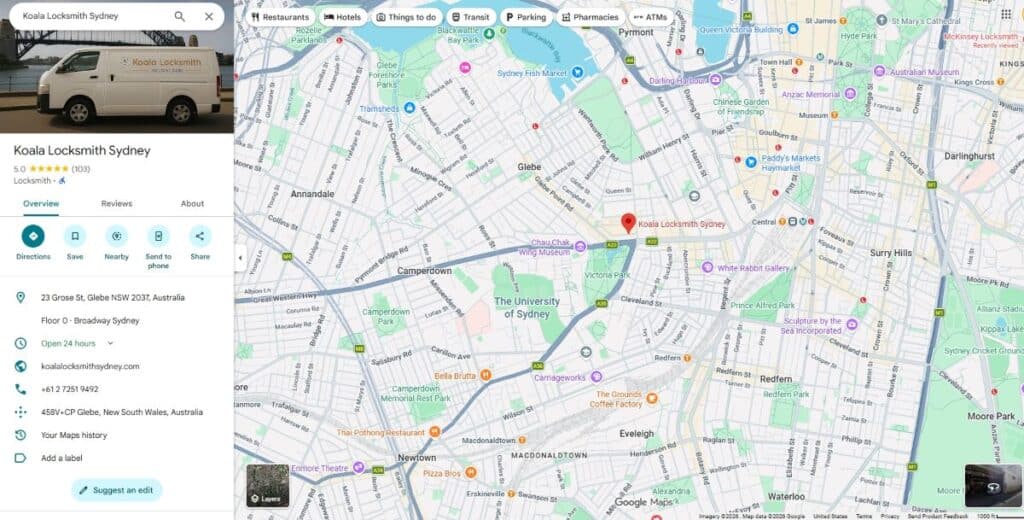
Task: Open Nearby search icon
Action: coord(116,236)
